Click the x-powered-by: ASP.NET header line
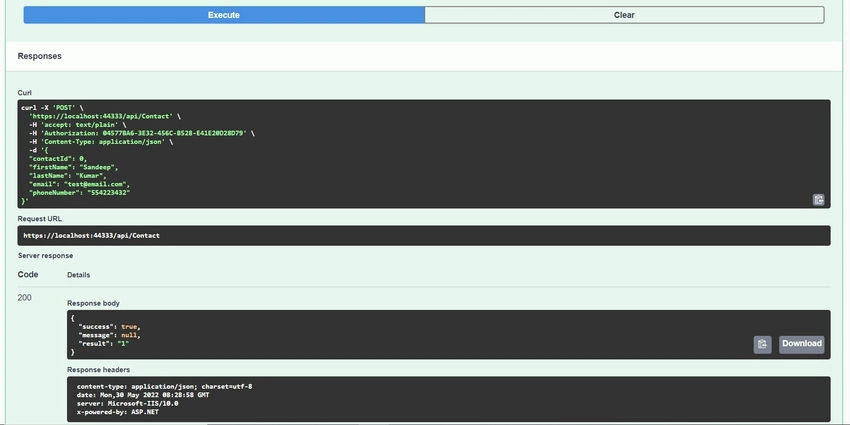This screenshot has width=850, height=425. click(x=118, y=412)
